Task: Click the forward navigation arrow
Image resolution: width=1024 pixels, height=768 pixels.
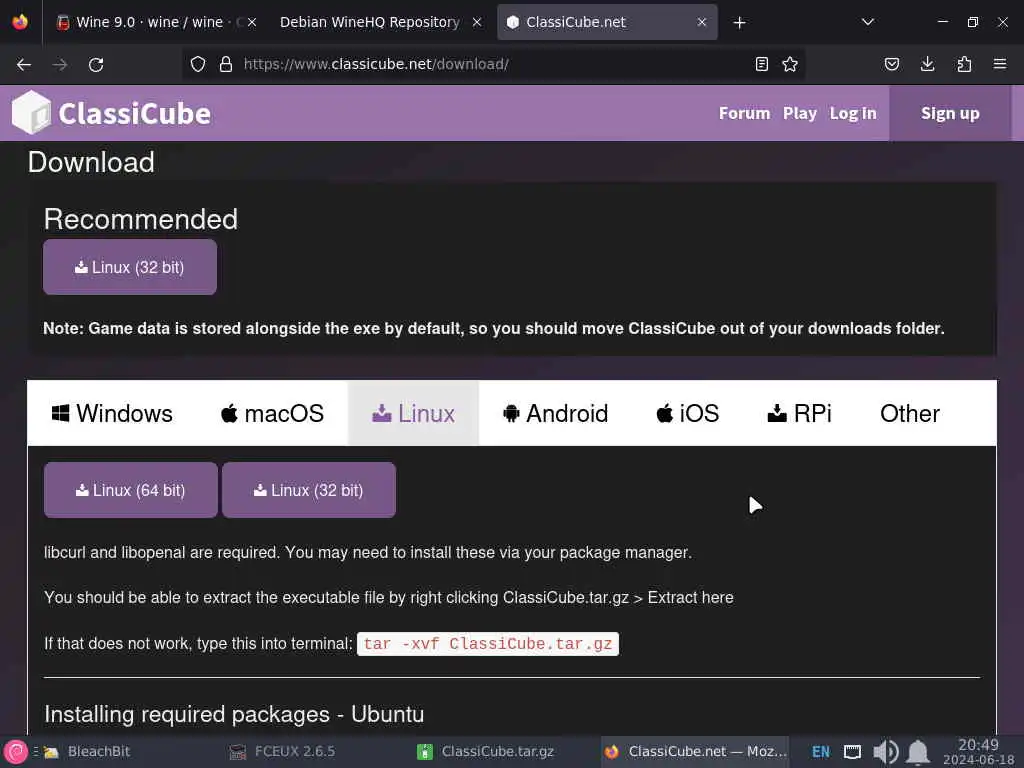Action: [60, 64]
